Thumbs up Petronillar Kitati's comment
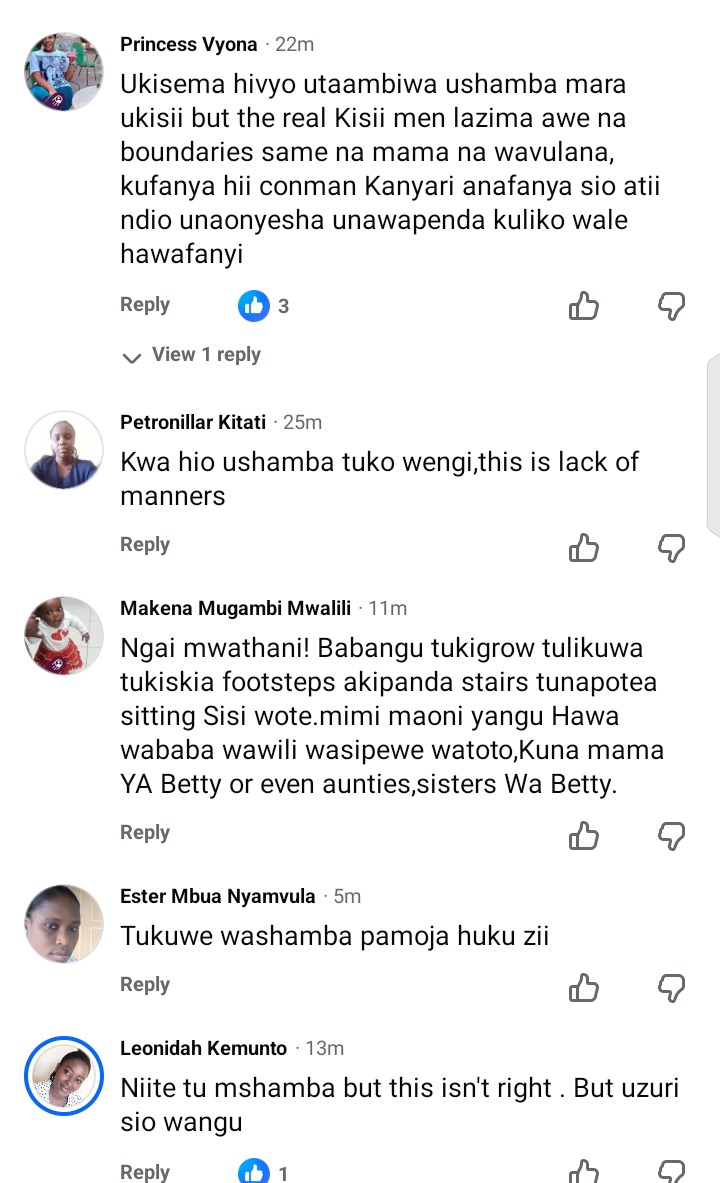 pos(583,546)
